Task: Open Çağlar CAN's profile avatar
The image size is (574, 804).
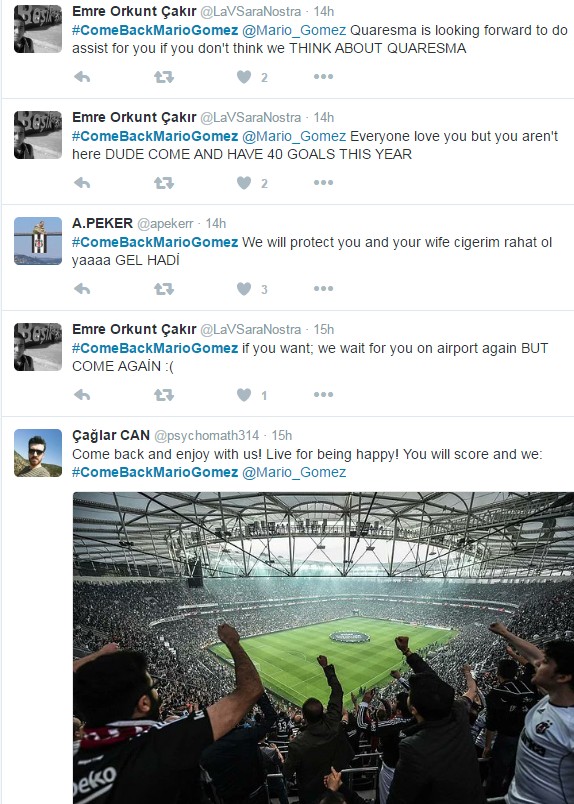Action: 38,453
